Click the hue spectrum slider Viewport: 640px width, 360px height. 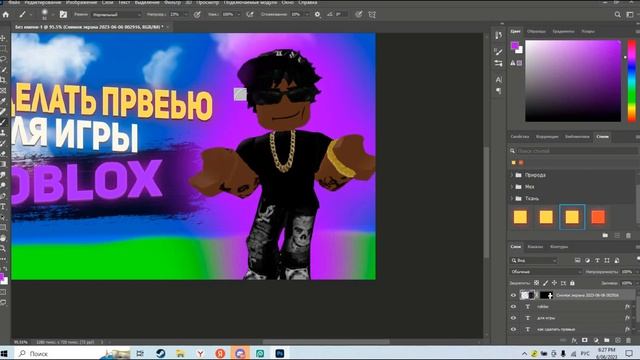[x=631, y=81]
